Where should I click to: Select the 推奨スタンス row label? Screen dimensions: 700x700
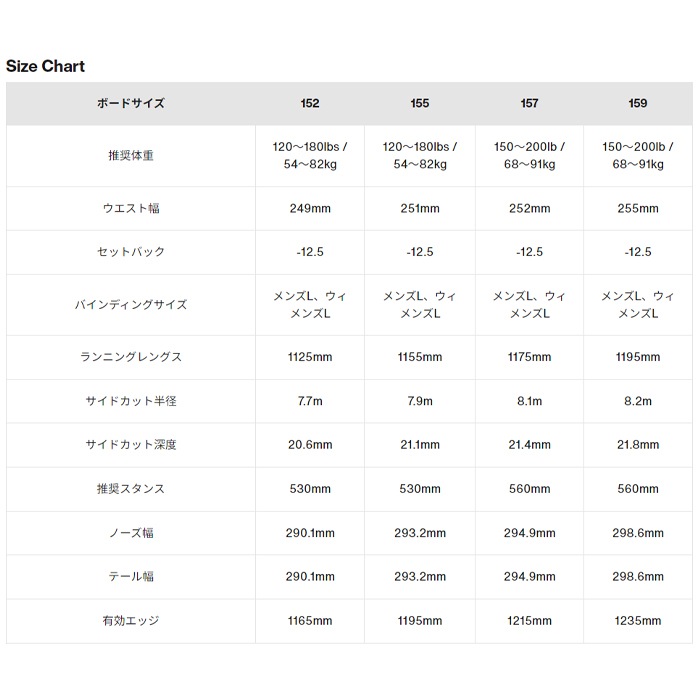click(131, 489)
